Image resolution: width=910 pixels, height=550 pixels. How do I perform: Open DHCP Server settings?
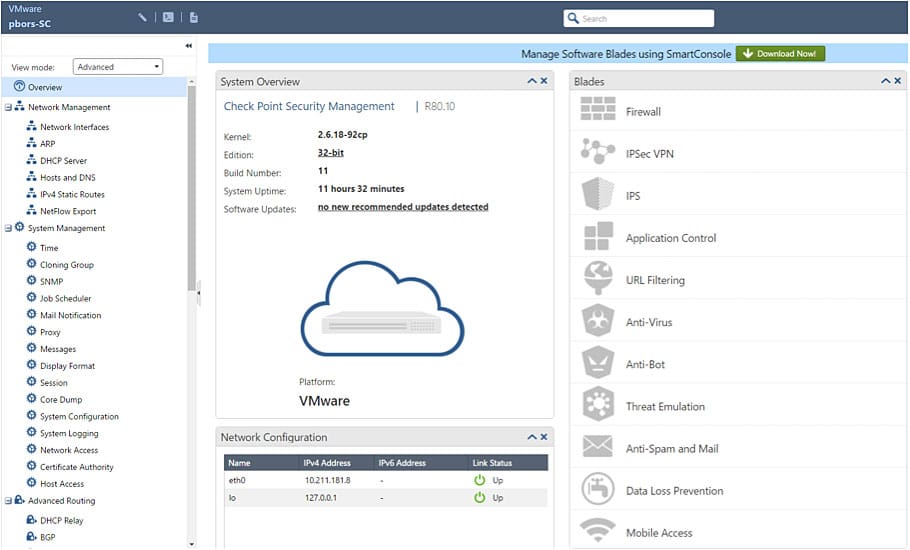click(x=63, y=161)
